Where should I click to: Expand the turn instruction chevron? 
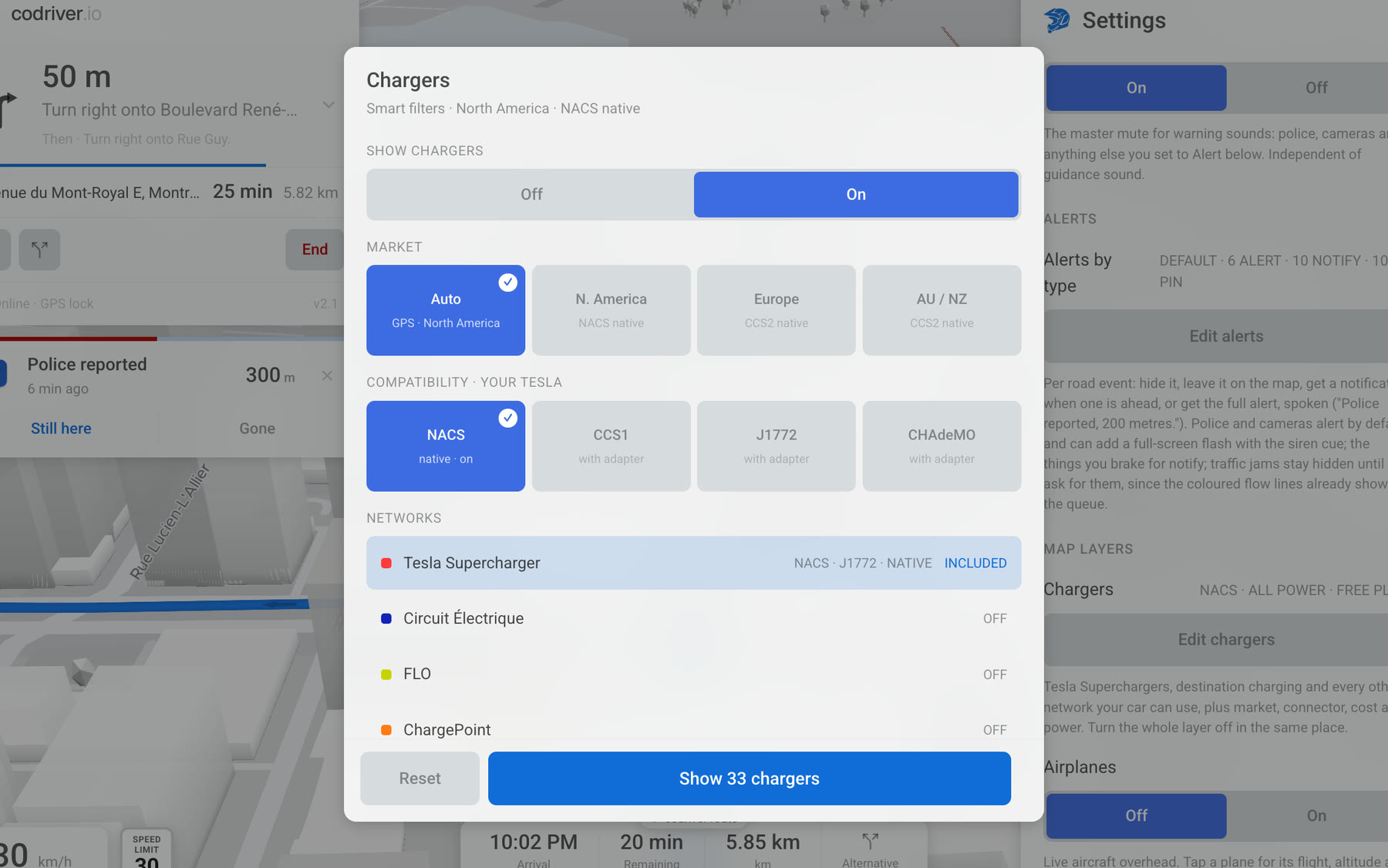(328, 105)
